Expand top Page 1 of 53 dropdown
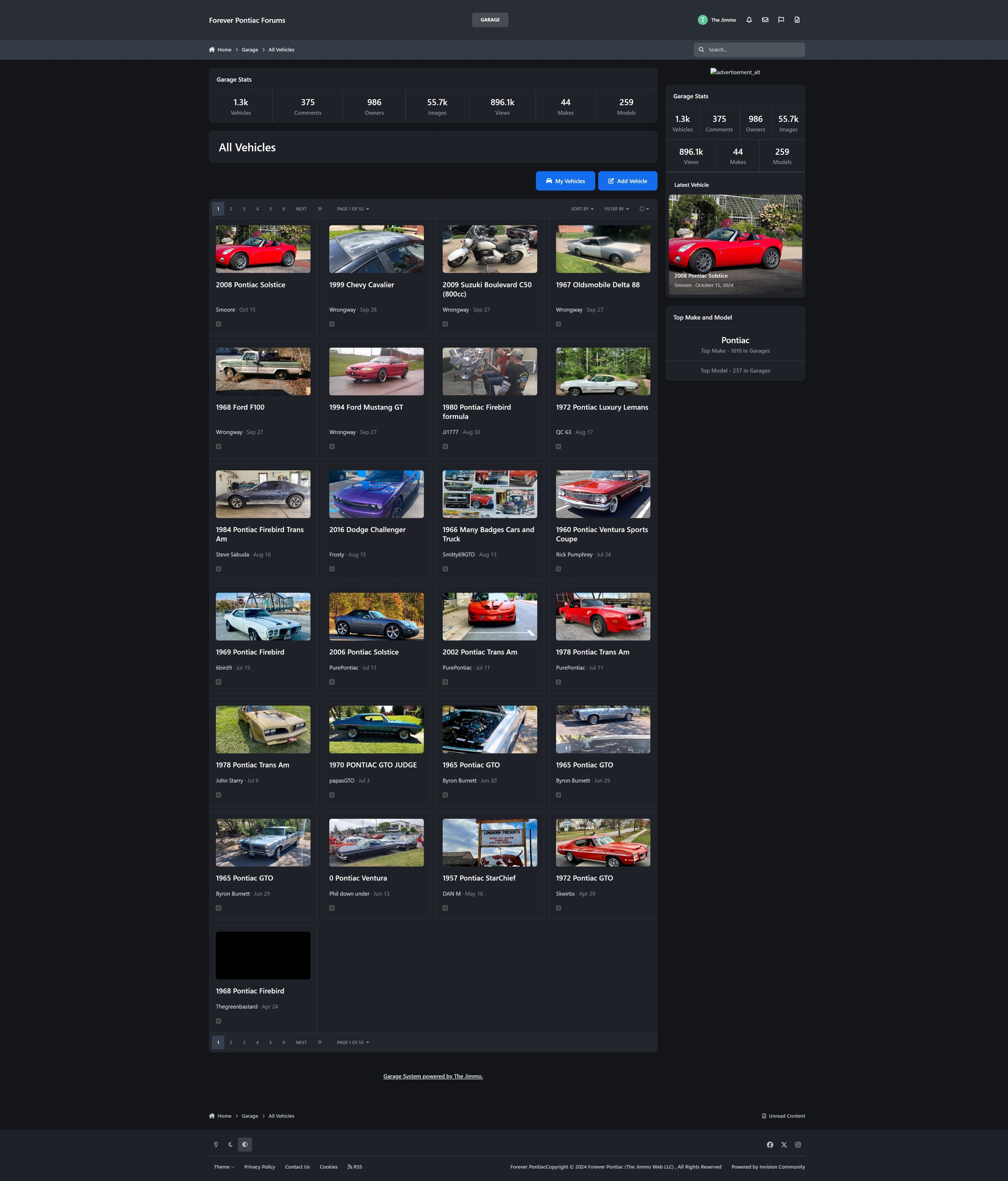 click(353, 209)
